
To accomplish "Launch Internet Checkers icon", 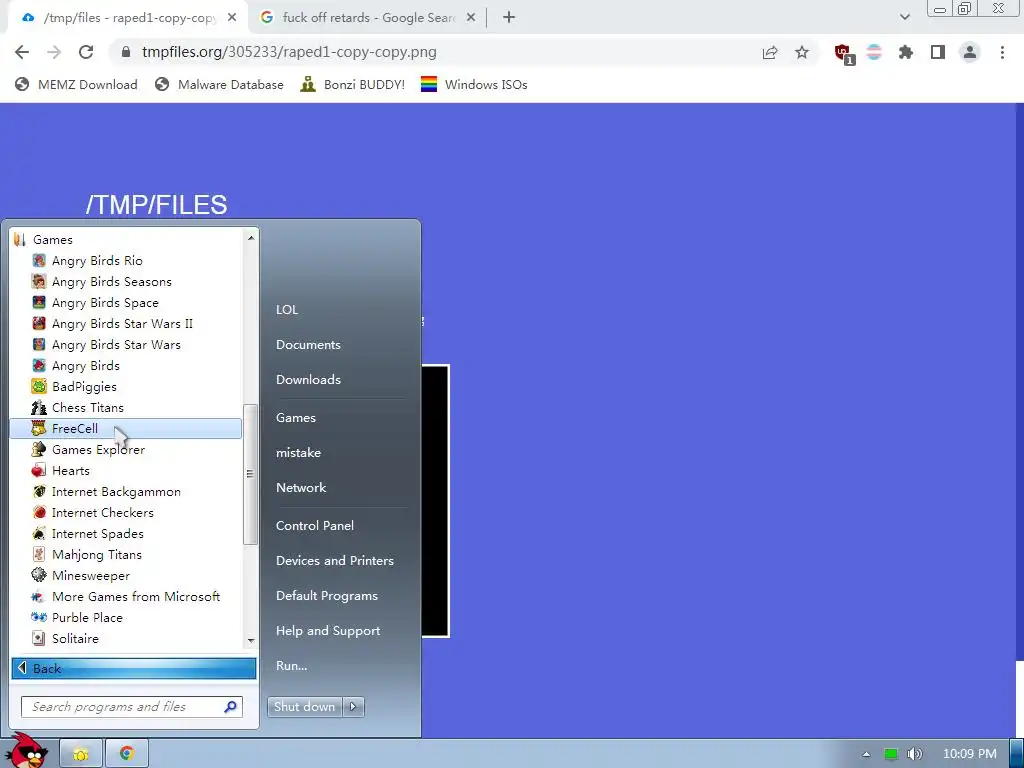I will click(39, 513).
